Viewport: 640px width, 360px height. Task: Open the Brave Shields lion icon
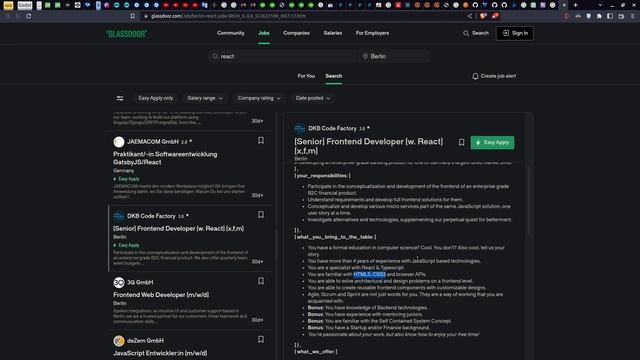tap(483, 16)
